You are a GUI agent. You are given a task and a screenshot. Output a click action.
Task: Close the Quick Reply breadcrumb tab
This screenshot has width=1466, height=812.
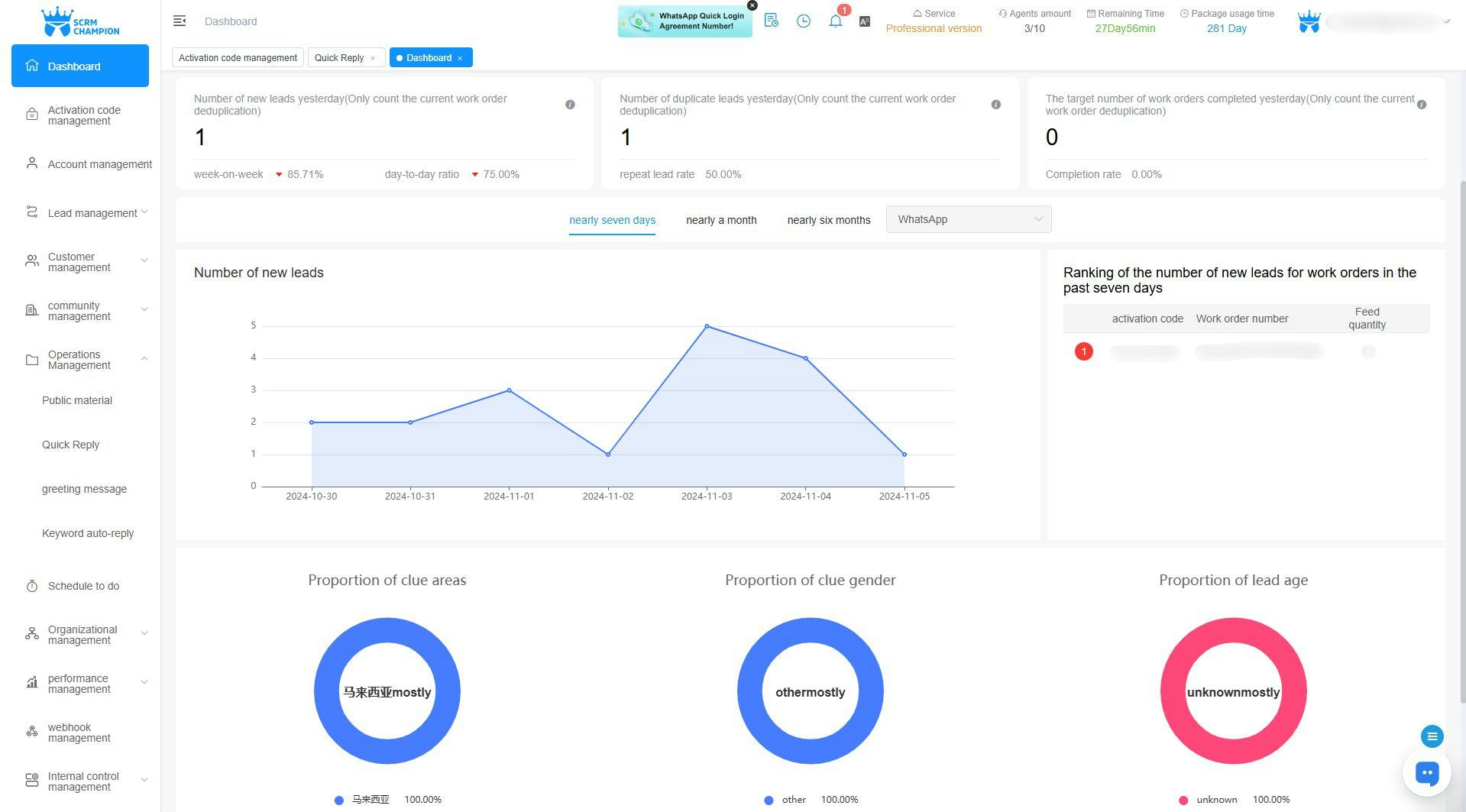click(x=372, y=57)
